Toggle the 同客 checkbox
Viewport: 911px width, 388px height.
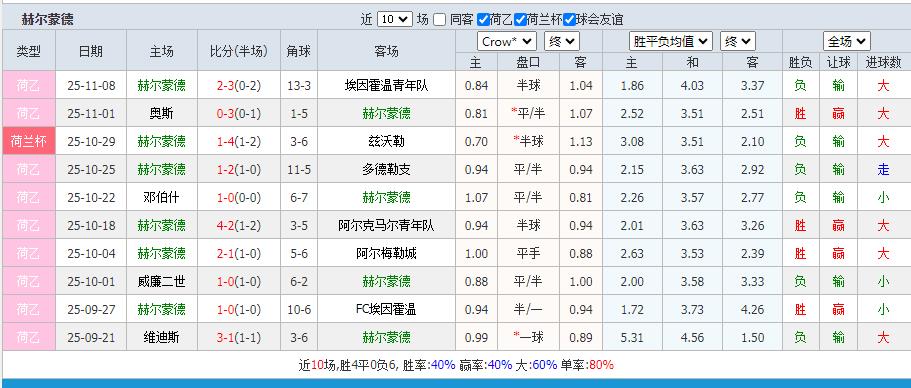pos(440,20)
